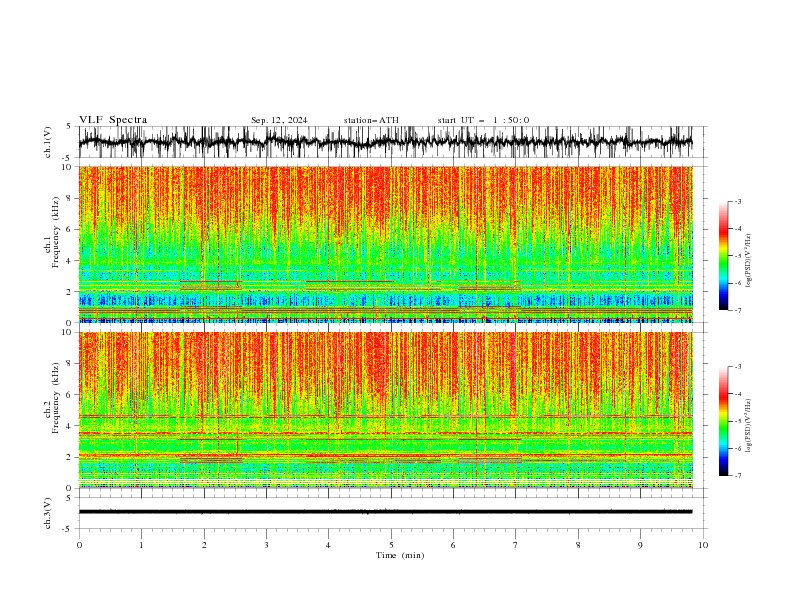Click the "6" tick on the time axis
The image size is (792, 612).
click(453, 545)
